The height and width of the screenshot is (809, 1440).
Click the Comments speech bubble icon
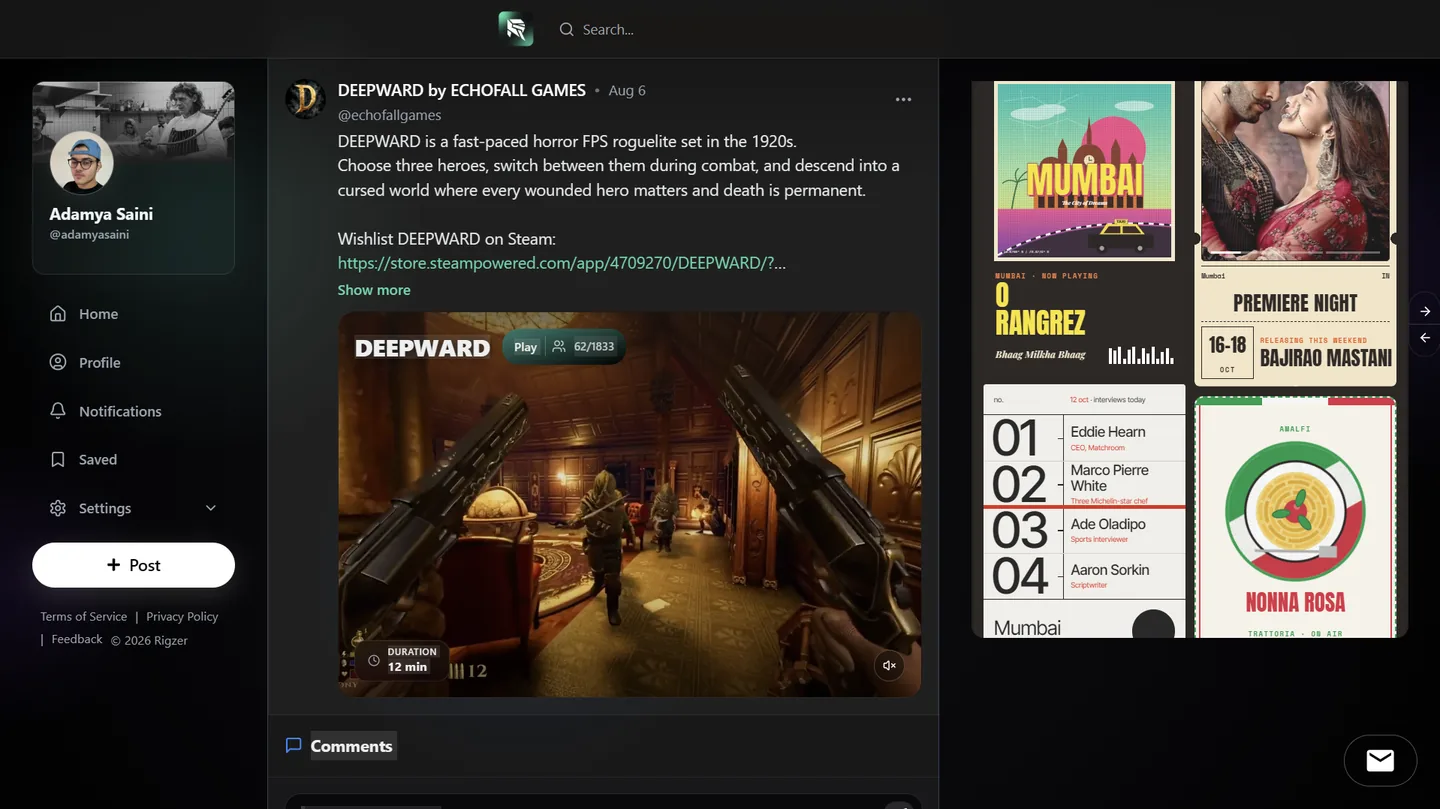[294, 745]
